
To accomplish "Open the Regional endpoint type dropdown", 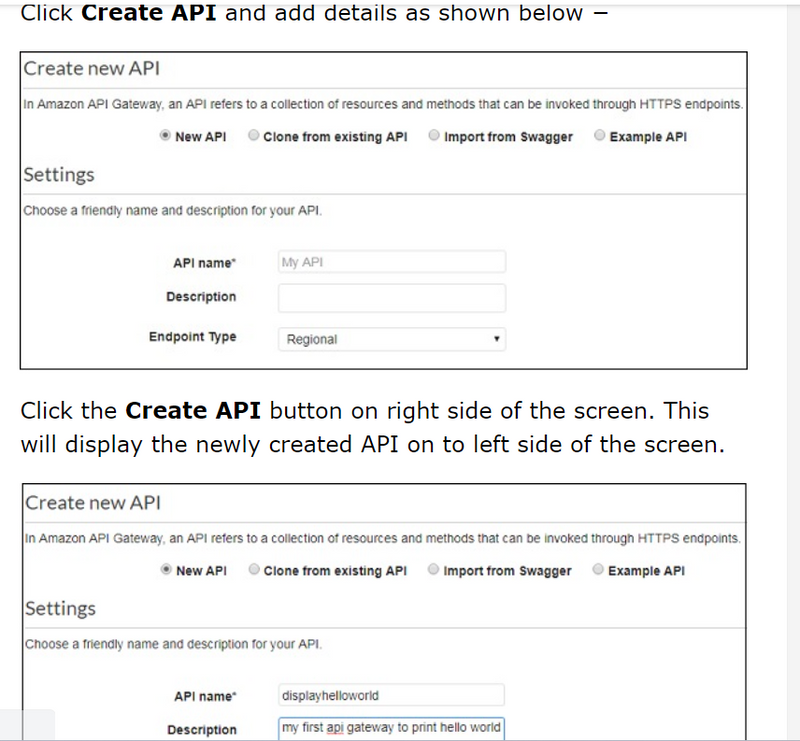I will pos(391,339).
